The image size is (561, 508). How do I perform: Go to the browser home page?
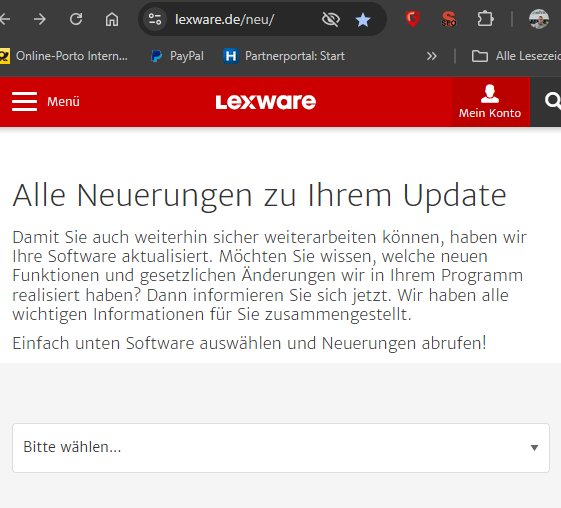point(112,19)
